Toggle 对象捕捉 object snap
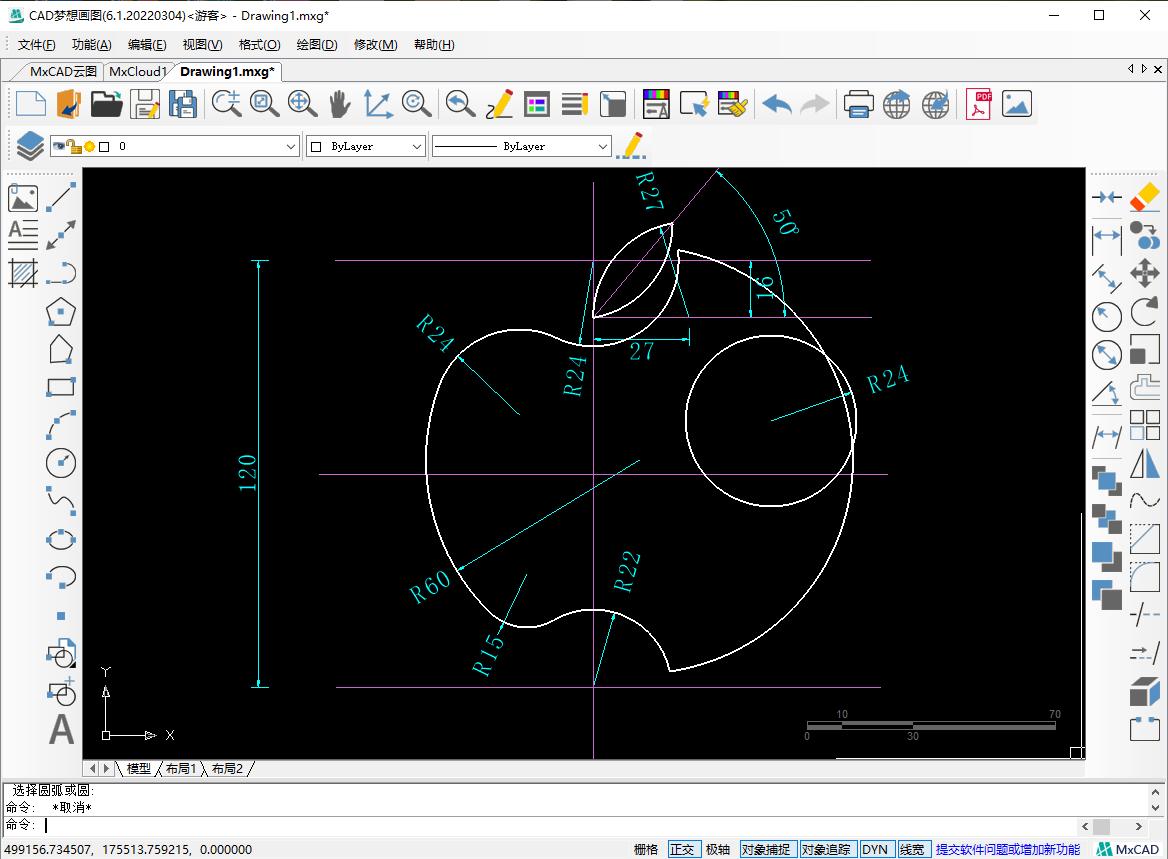 [766, 849]
